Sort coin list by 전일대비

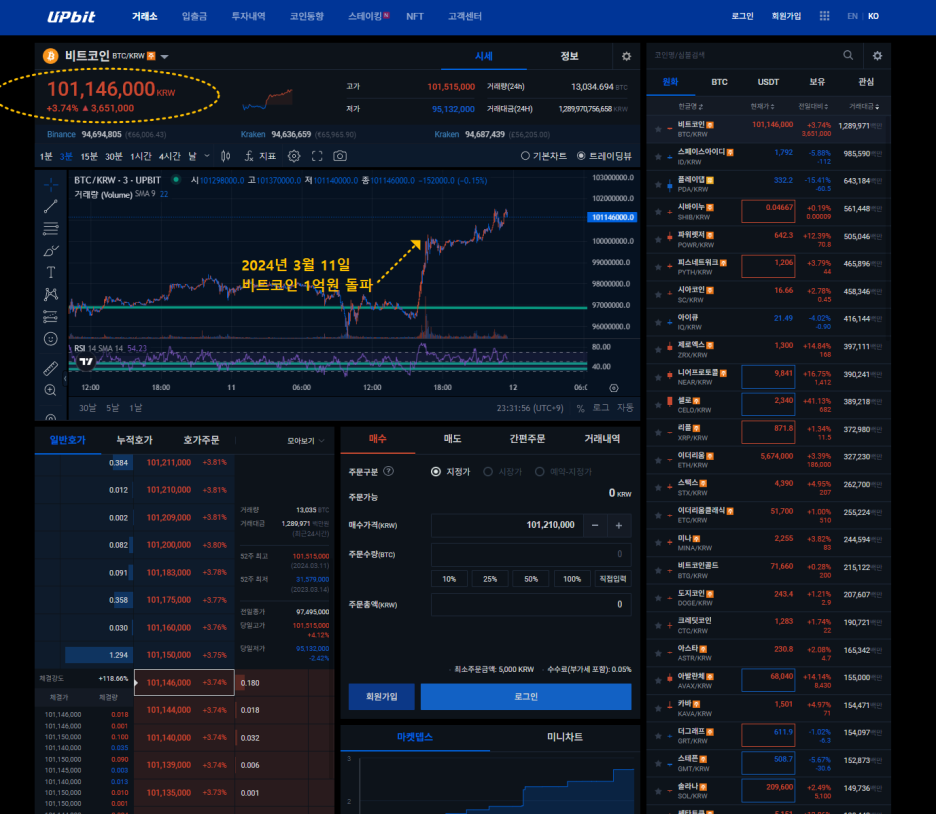pyautogui.click(x=813, y=106)
